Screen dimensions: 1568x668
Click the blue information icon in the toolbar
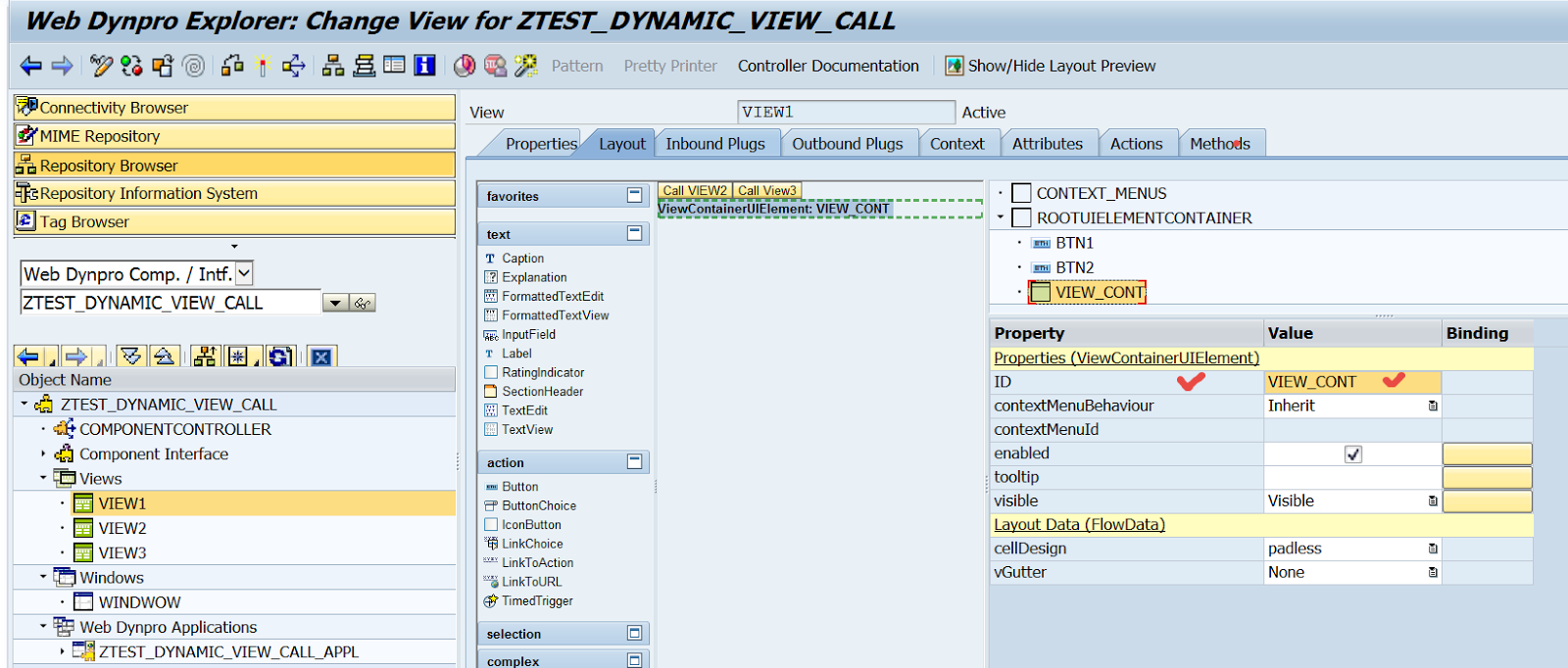(424, 66)
